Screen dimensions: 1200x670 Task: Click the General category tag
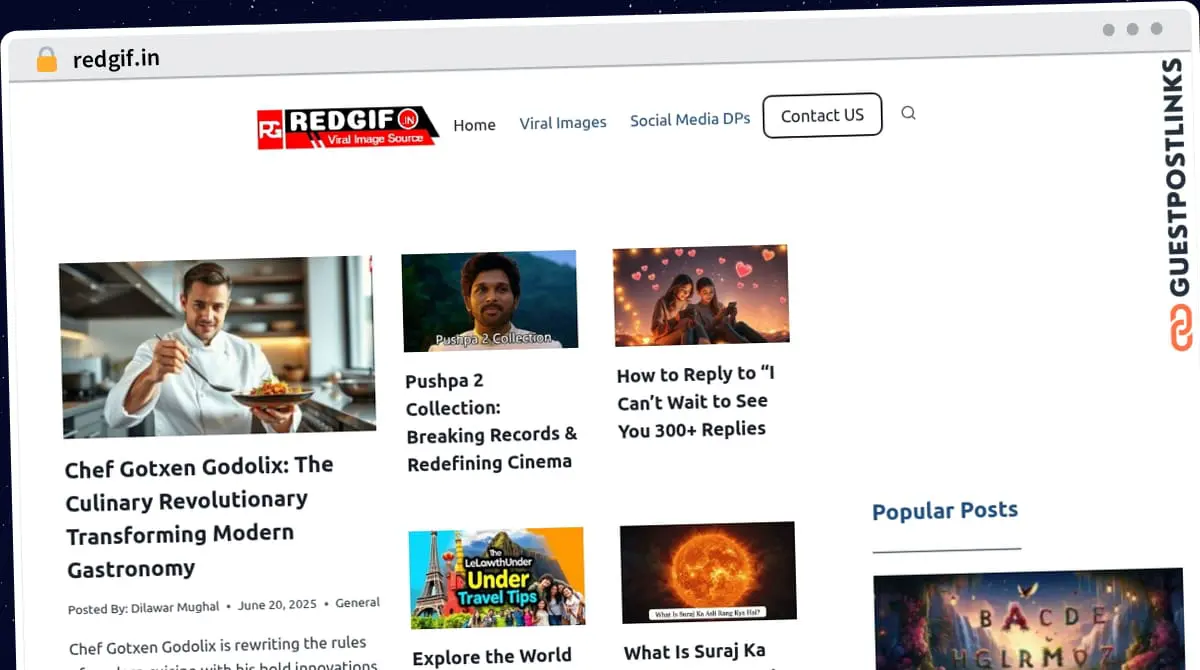(357, 603)
